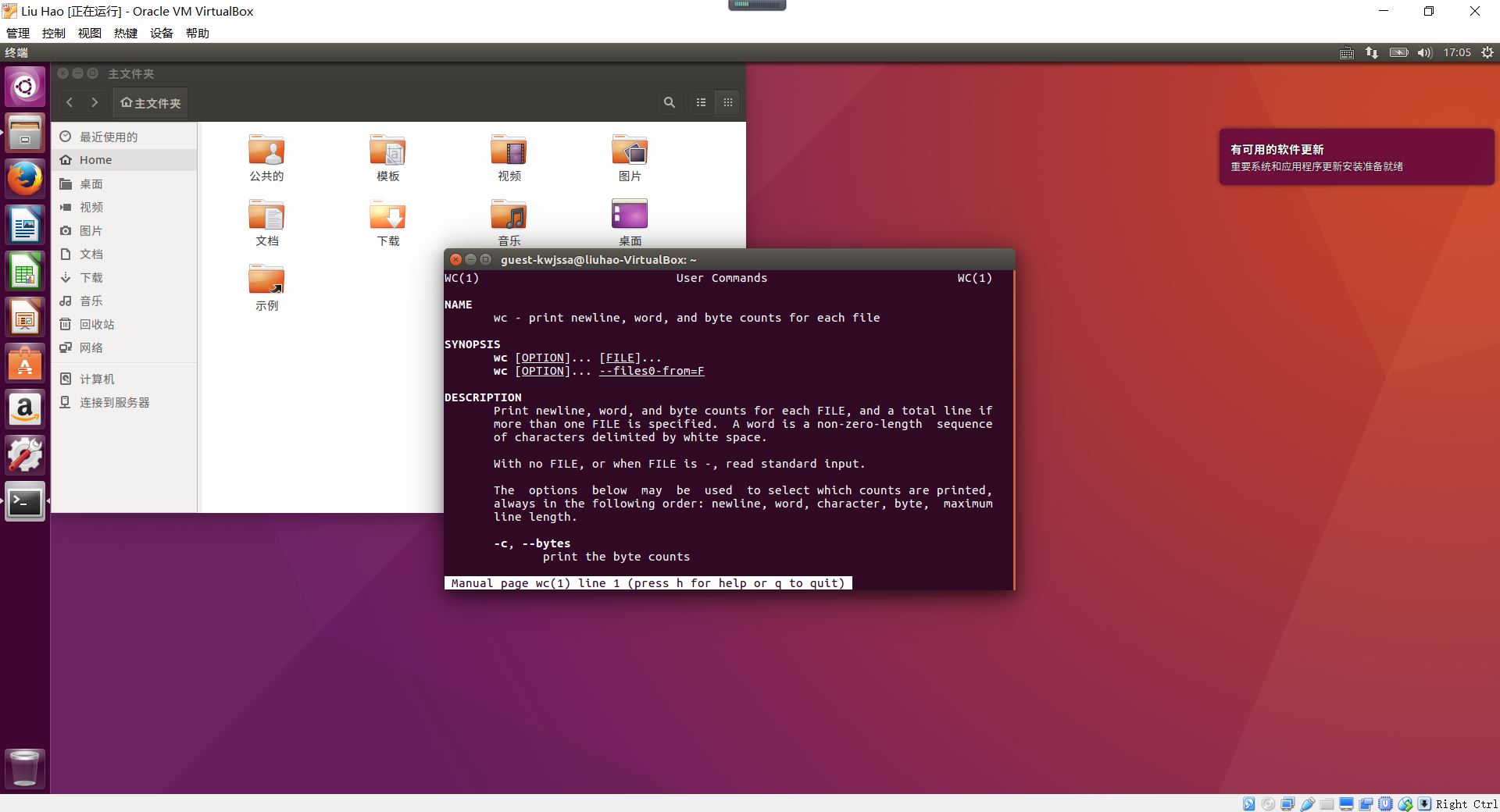Image resolution: width=1500 pixels, height=812 pixels.
Task: Select 音乐 in Files sidebar
Action: point(124,301)
